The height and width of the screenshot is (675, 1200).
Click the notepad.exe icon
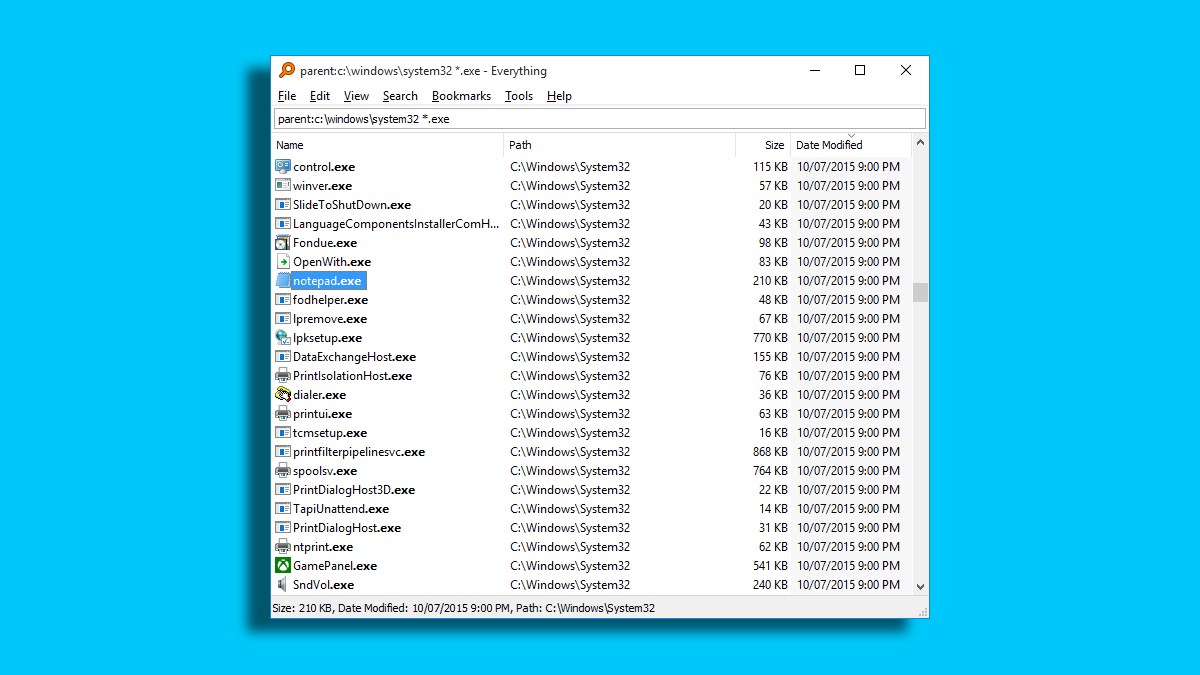tap(283, 281)
